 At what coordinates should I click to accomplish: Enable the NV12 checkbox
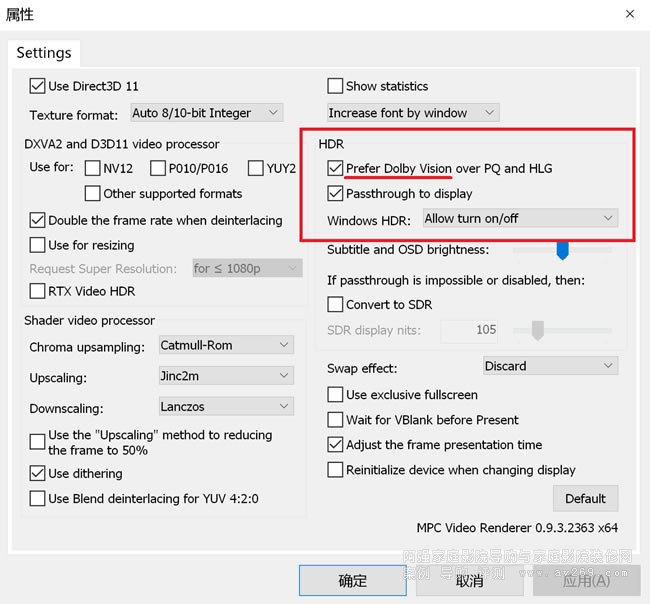[93, 168]
